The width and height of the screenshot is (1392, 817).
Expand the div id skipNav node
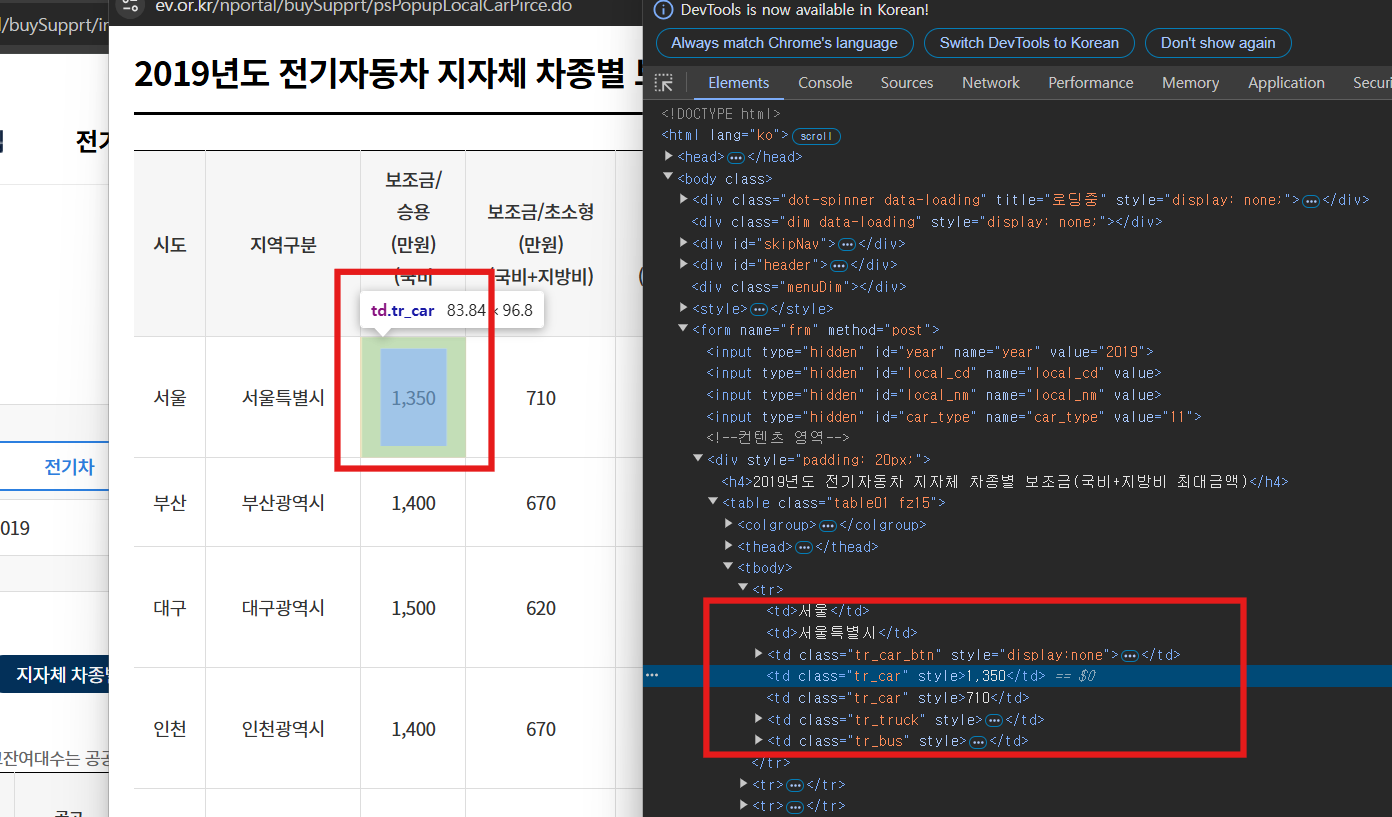(x=684, y=243)
